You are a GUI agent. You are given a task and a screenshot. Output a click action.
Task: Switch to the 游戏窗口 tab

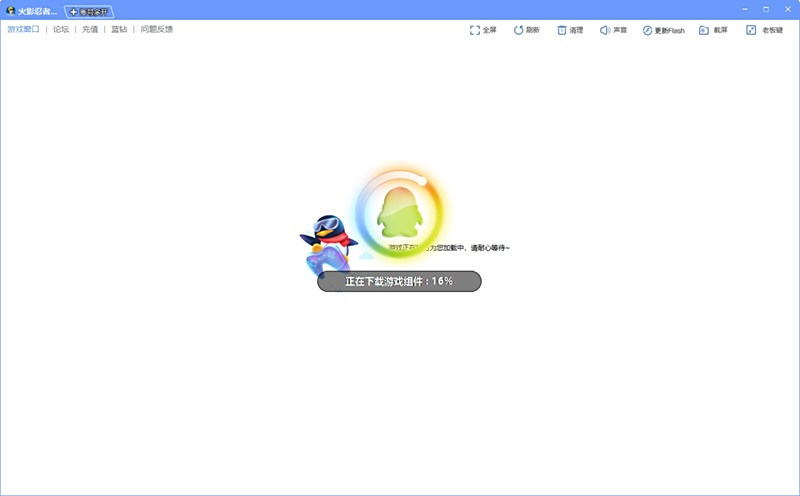tap(22, 30)
